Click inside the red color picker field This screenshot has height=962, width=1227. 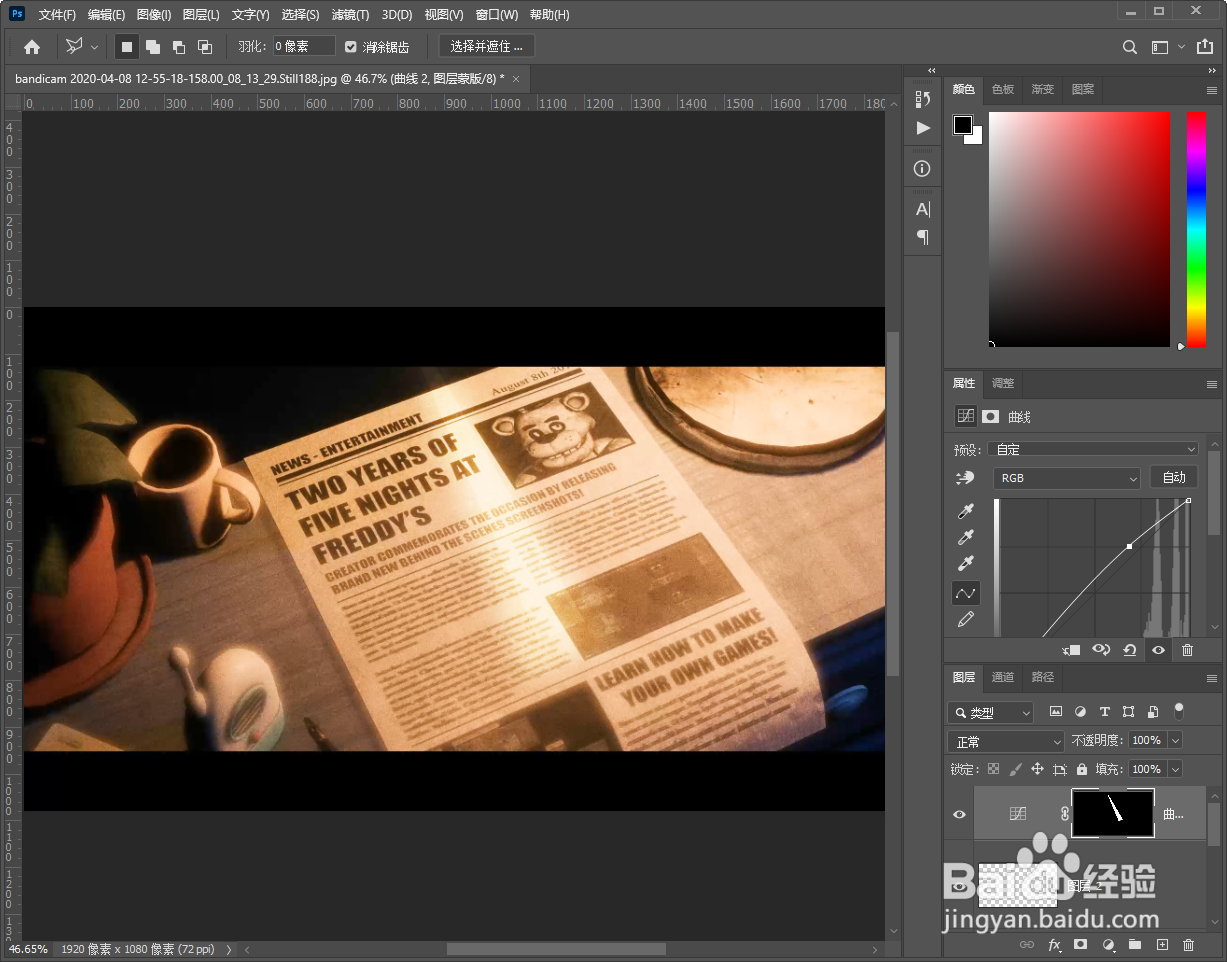(1079, 229)
